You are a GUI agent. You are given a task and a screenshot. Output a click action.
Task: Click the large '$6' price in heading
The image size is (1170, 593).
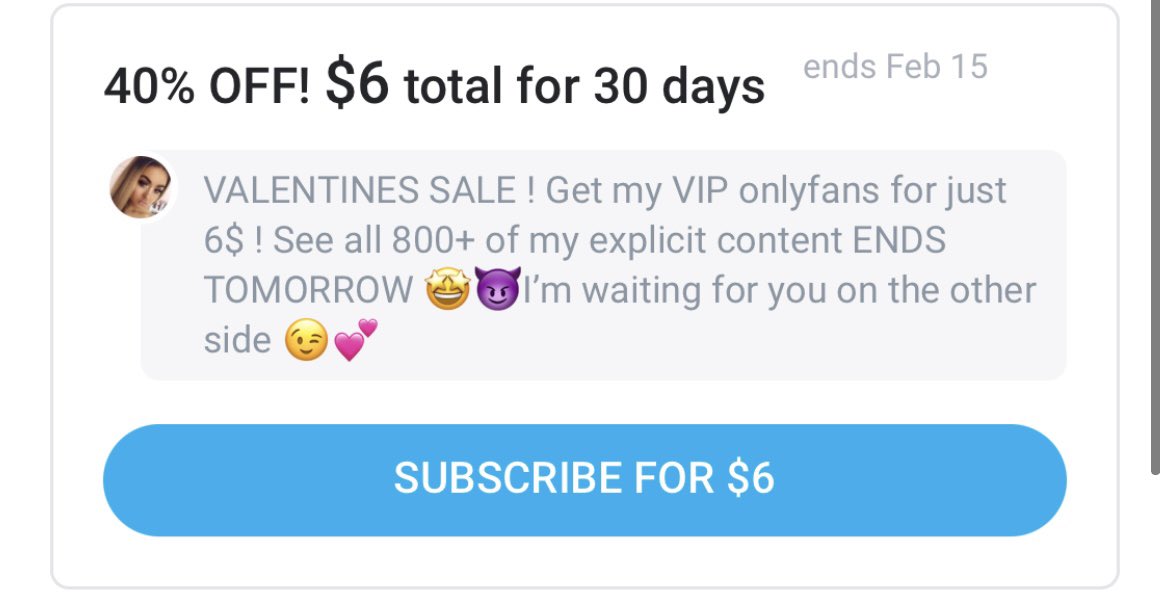pyautogui.click(x=357, y=84)
